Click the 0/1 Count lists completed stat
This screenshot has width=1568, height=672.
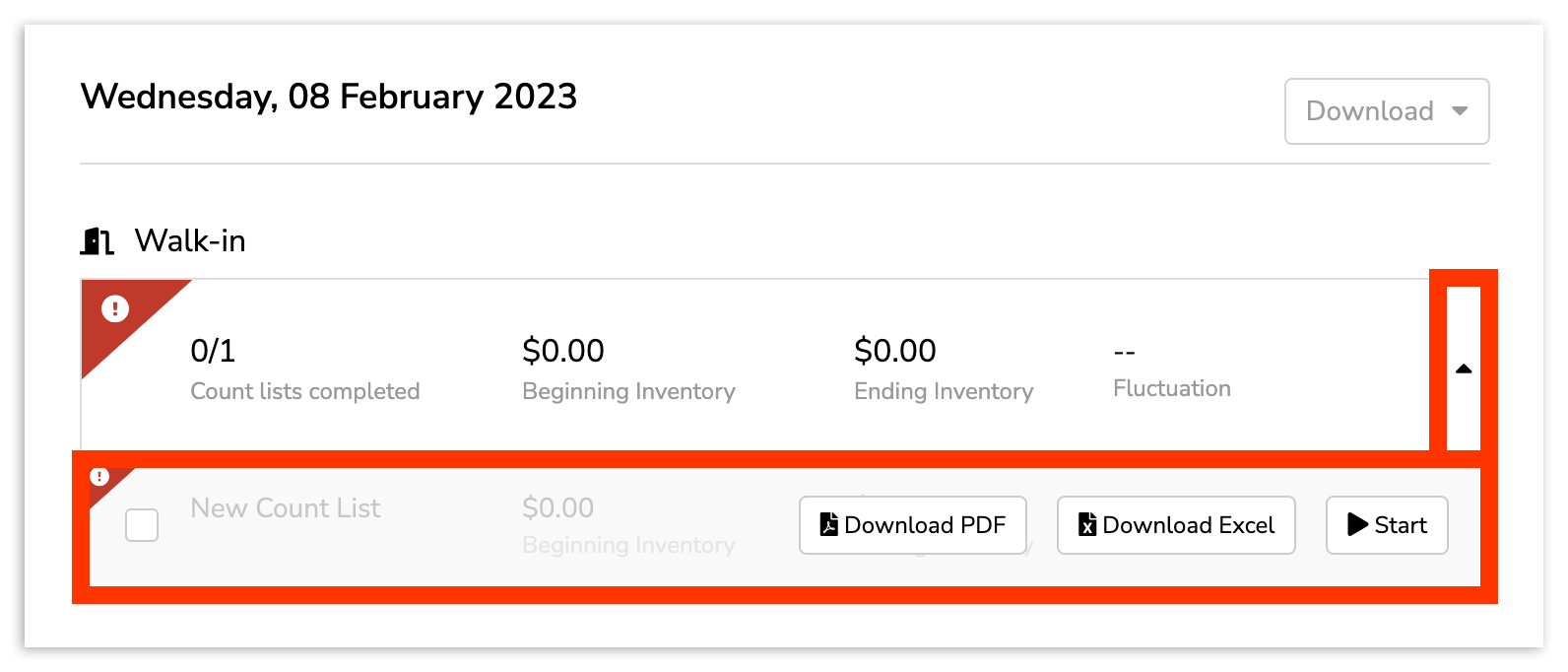pyautogui.click(x=213, y=351)
